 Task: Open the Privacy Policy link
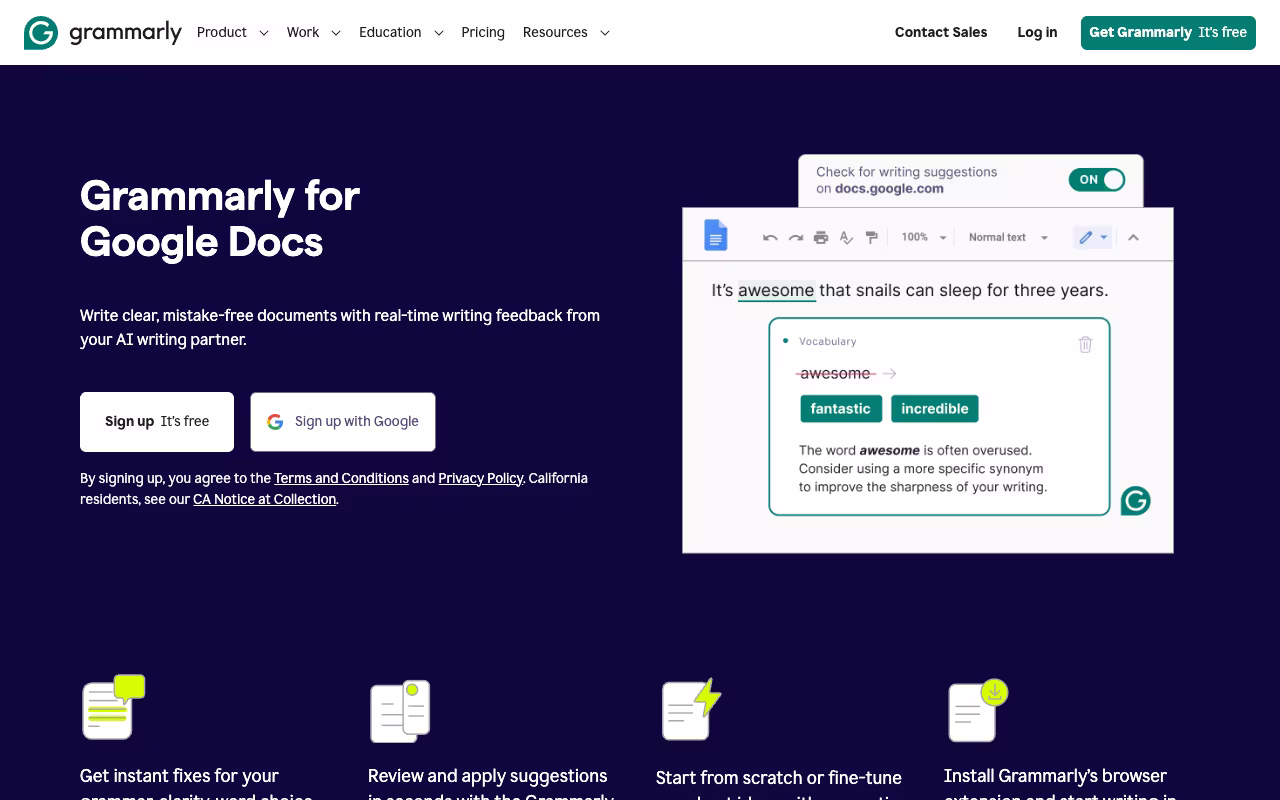click(x=481, y=478)
